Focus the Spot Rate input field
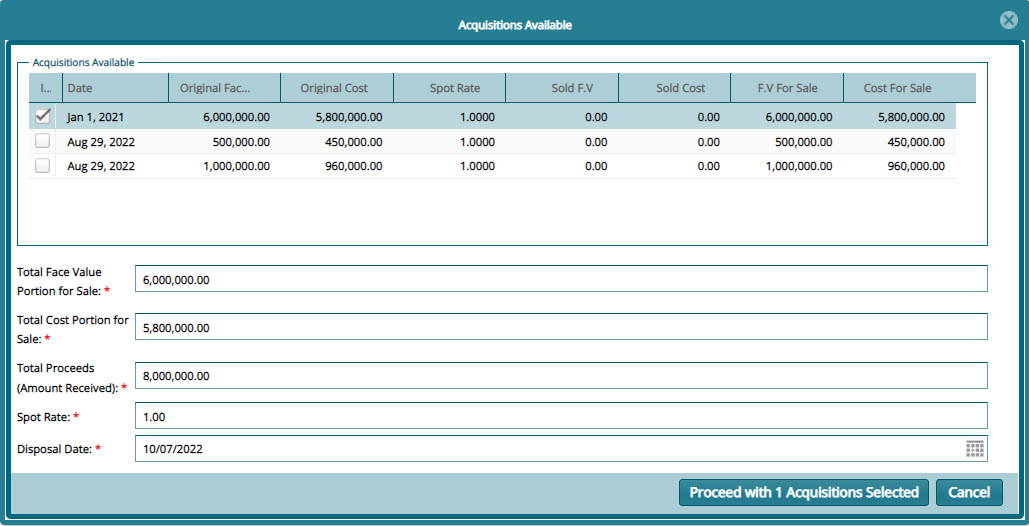This screenshot has height=526, width=1029. [x=561, y=416]
